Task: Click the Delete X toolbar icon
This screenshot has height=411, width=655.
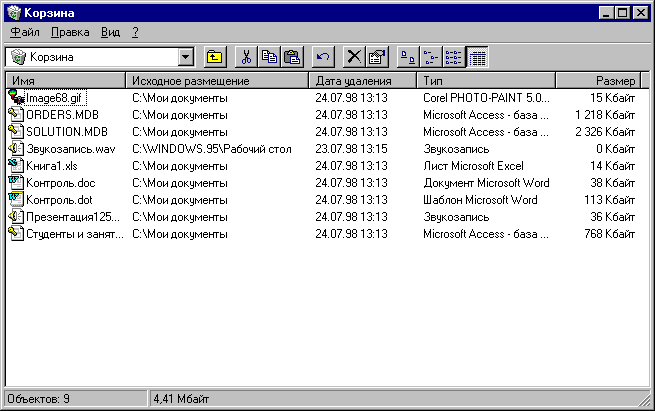Action: click(354, 57)
